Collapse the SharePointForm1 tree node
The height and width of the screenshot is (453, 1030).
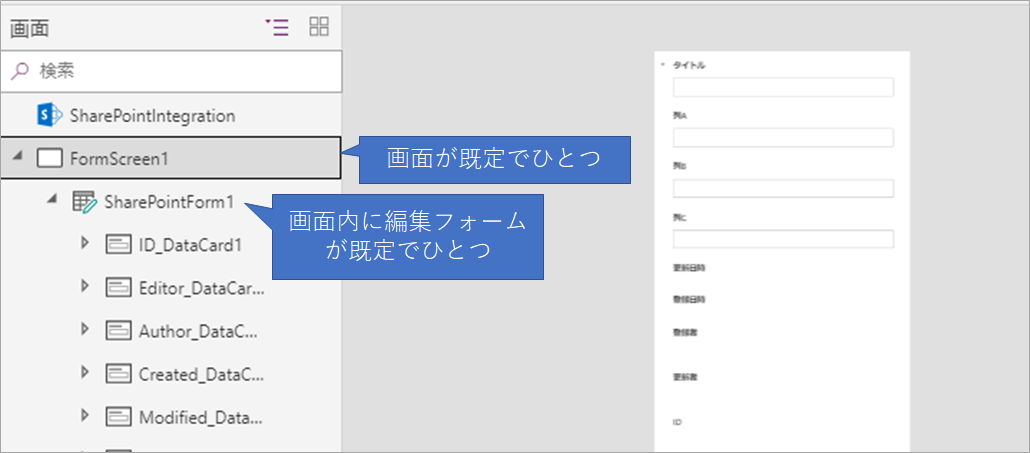pyautogui.click(x=52, y=201)
